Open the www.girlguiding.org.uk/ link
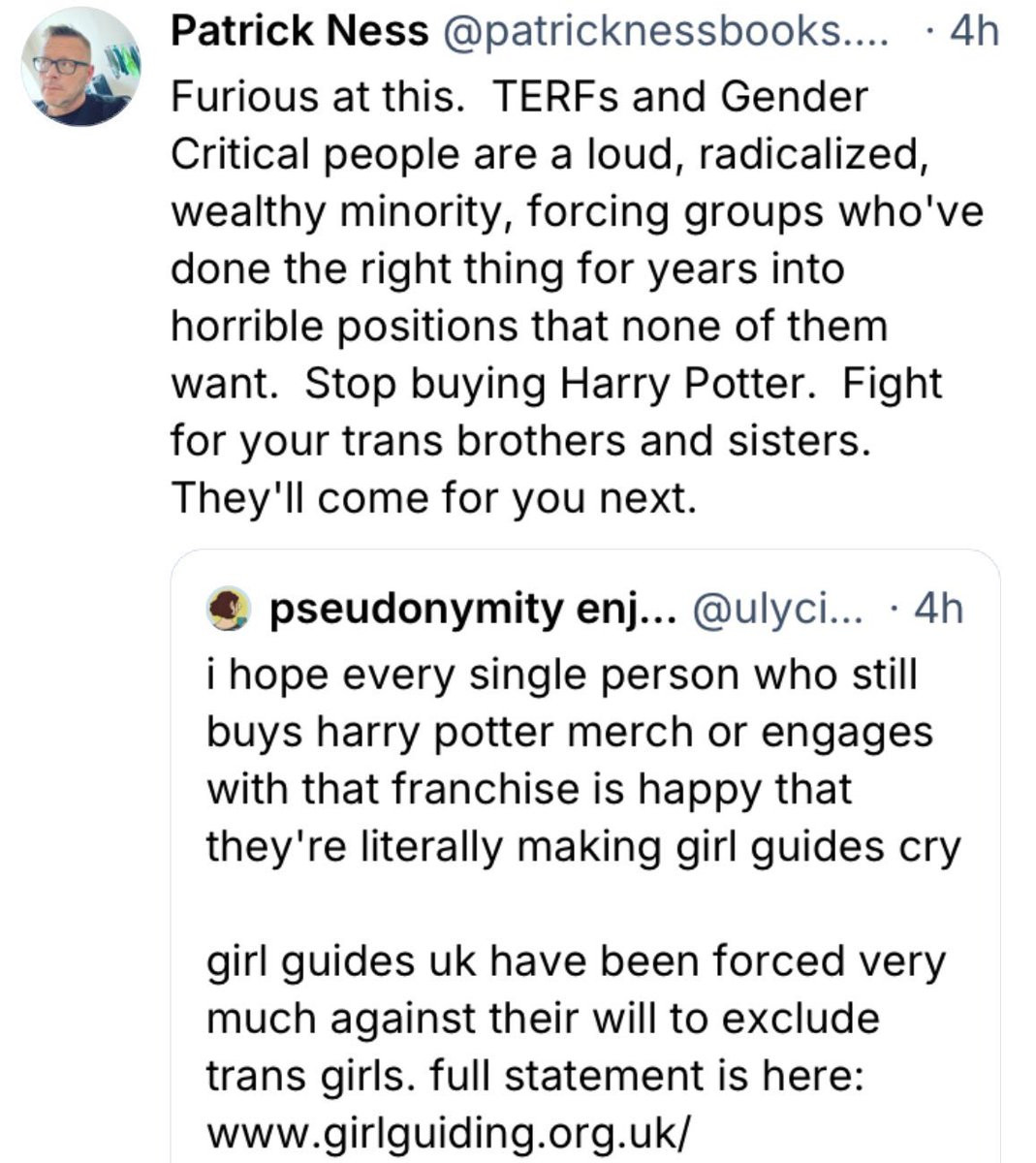Image resolution: width=1036 pixels, height=1163 pixels. pos(451,1132)
